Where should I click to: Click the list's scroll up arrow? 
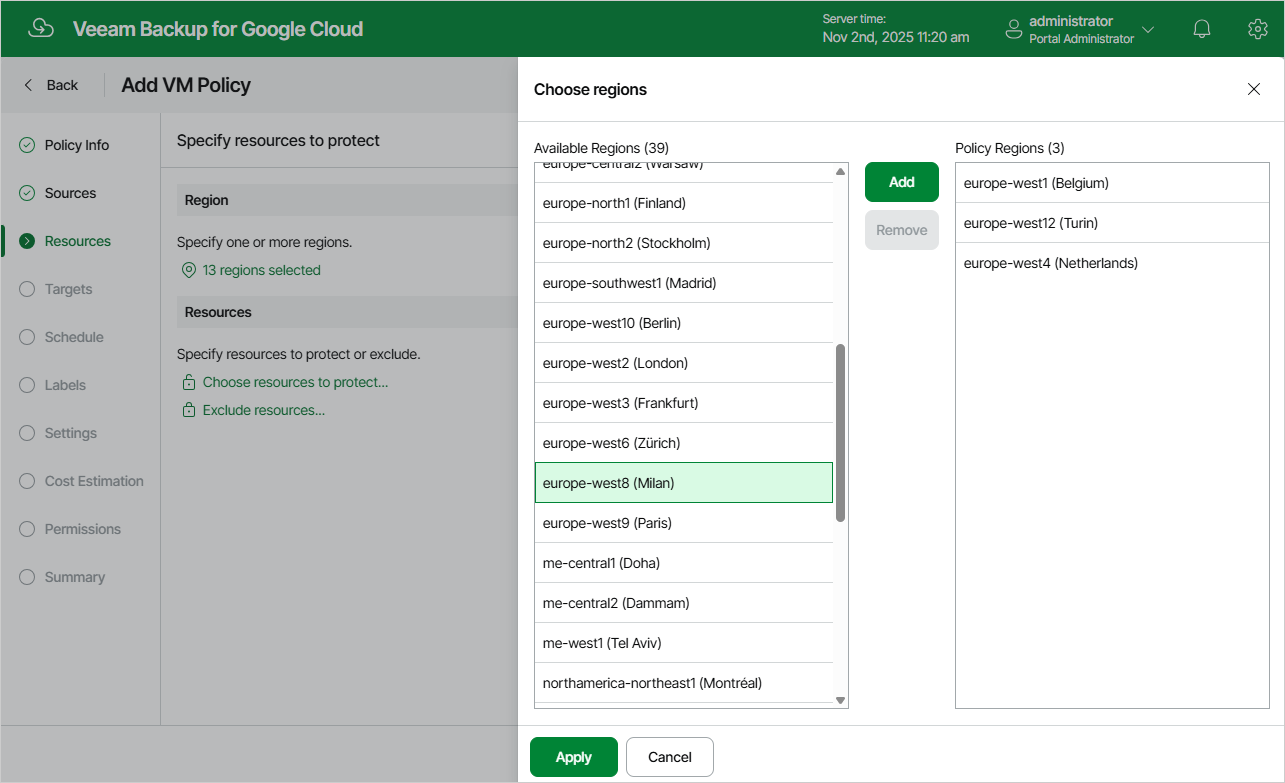click(840, 172)
